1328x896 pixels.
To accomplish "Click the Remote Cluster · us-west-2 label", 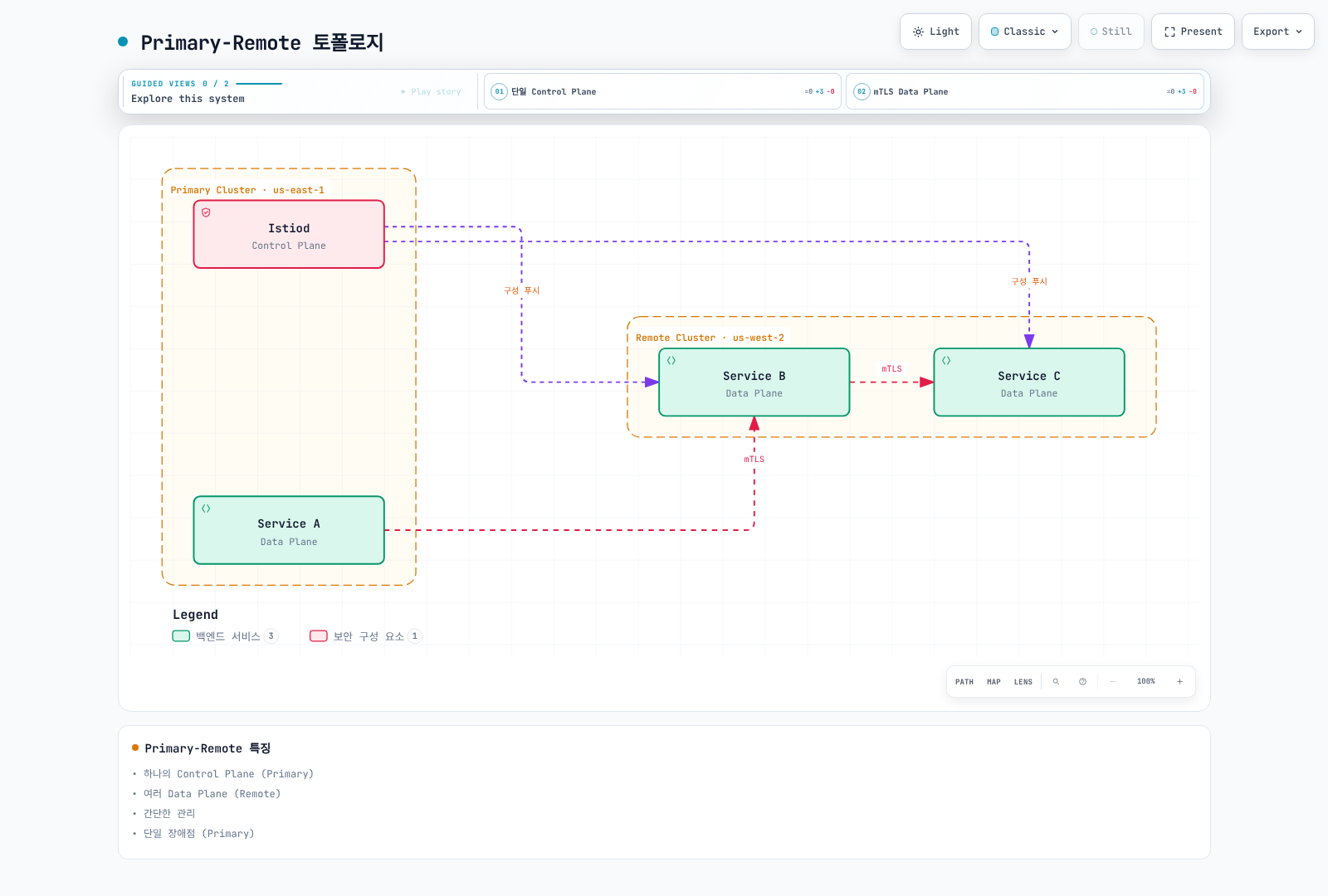I will click(x=710, y=338).
